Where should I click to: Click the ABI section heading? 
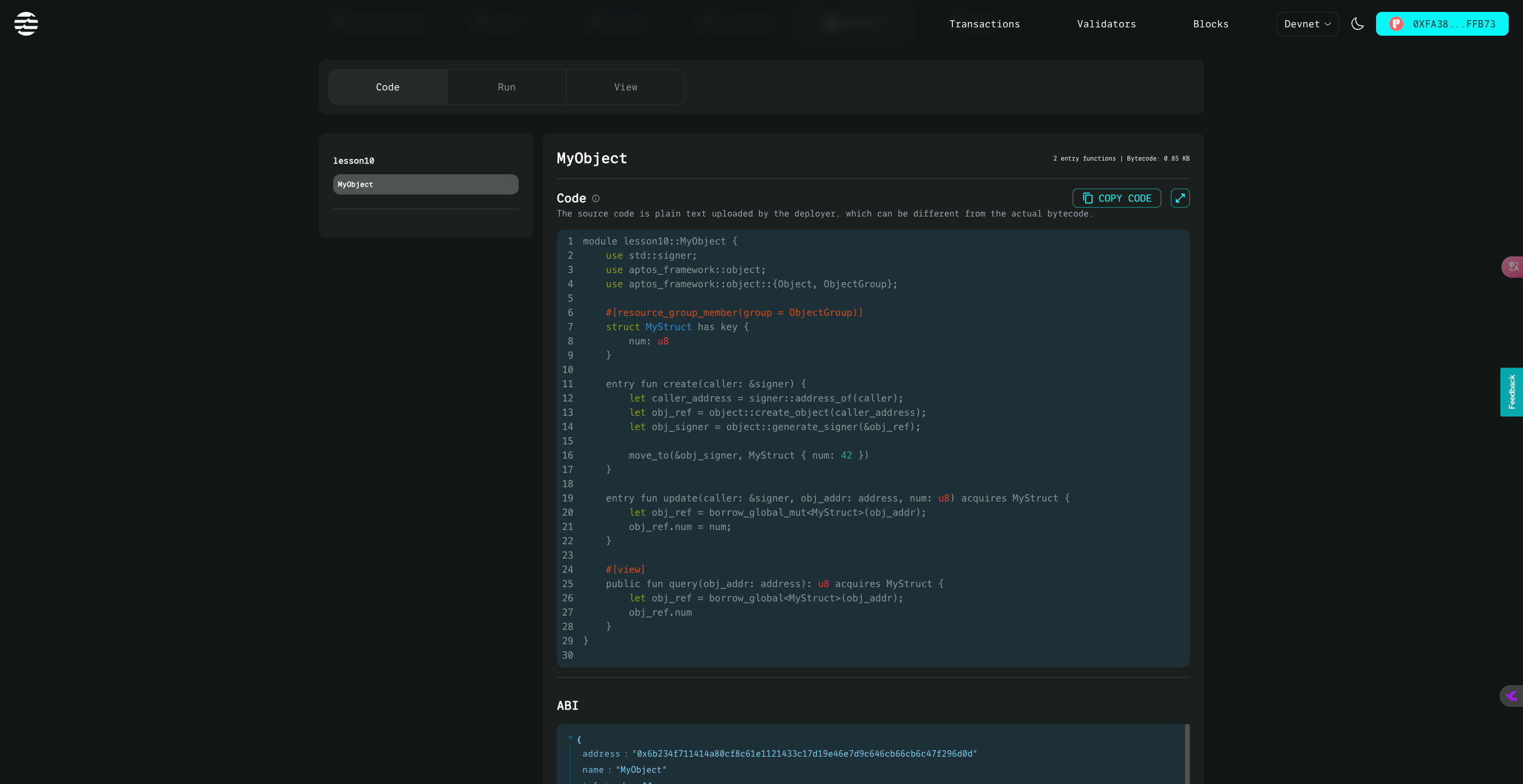point(568,705)
